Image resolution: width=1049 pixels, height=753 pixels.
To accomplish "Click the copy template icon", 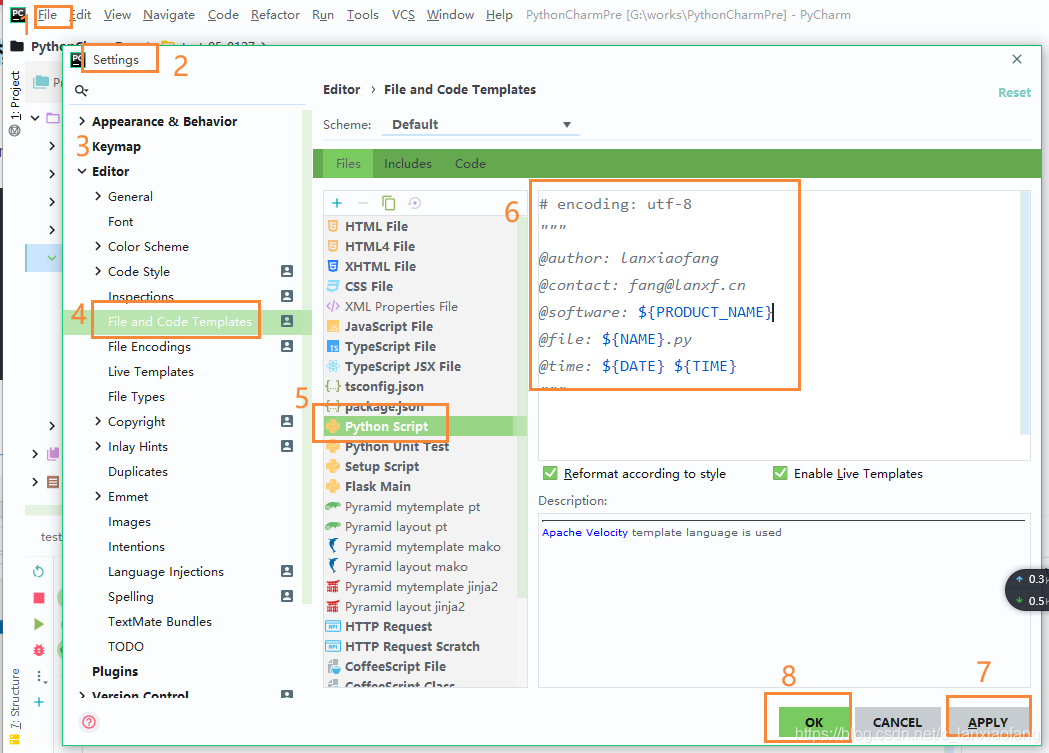I will pyautogui.click(x=388, y=203).
